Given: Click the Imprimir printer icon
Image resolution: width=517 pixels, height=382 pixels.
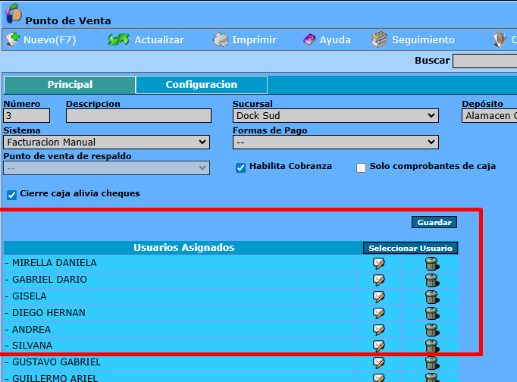Looking at the screenshot, I should click(x=221, y=40).
